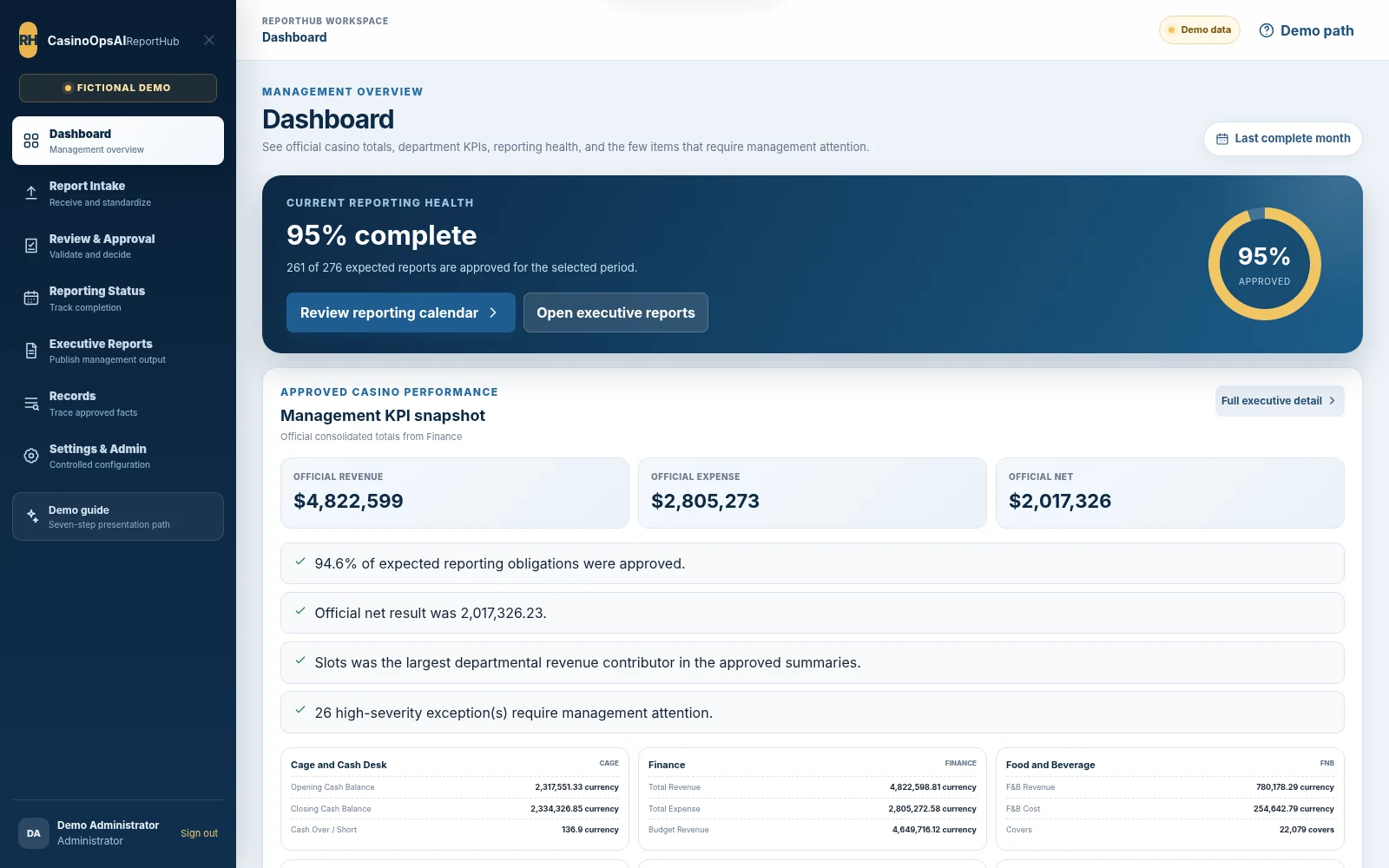This screenshot has height=868, width=1389.
Task: Click the Closing Cash Balance value 2,334,326.85
Action: [x=575, y=809]
